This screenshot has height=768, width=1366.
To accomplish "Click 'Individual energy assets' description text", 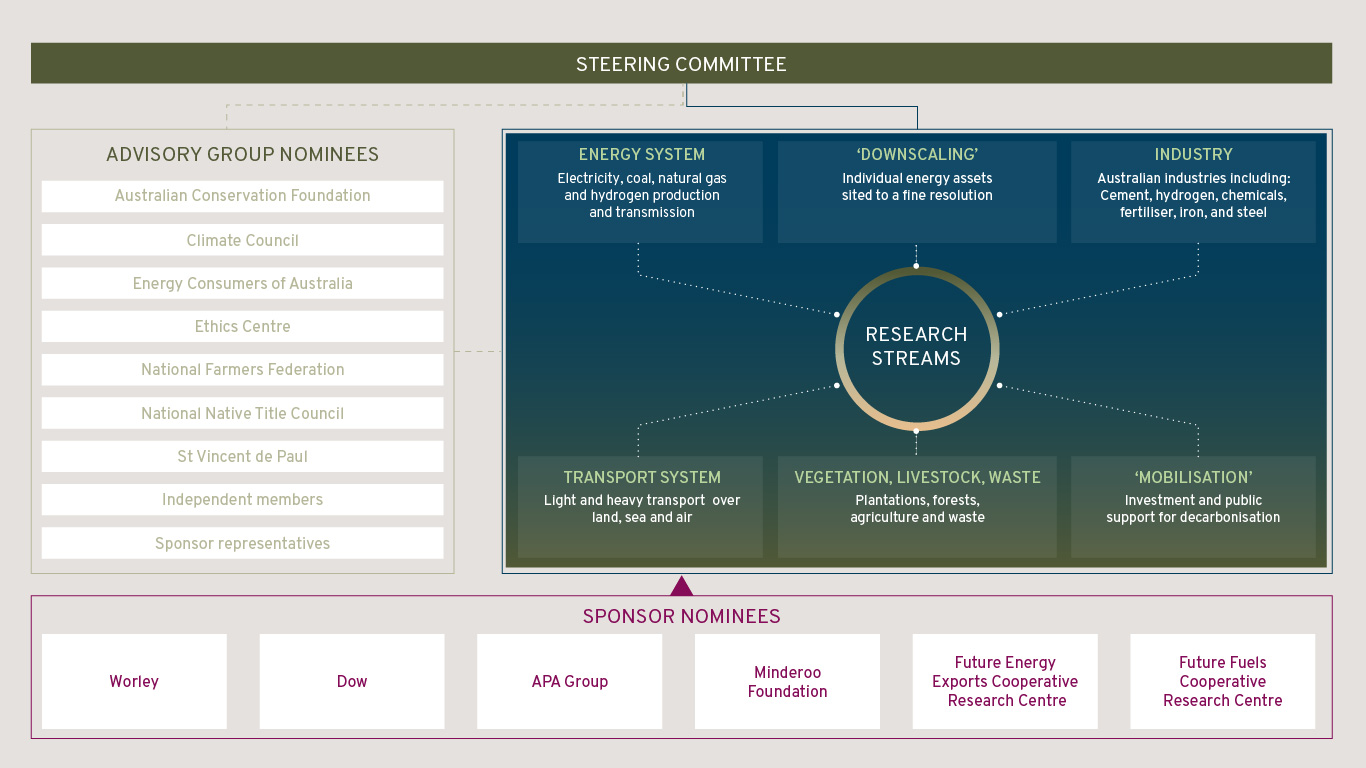I will [917, 187].
